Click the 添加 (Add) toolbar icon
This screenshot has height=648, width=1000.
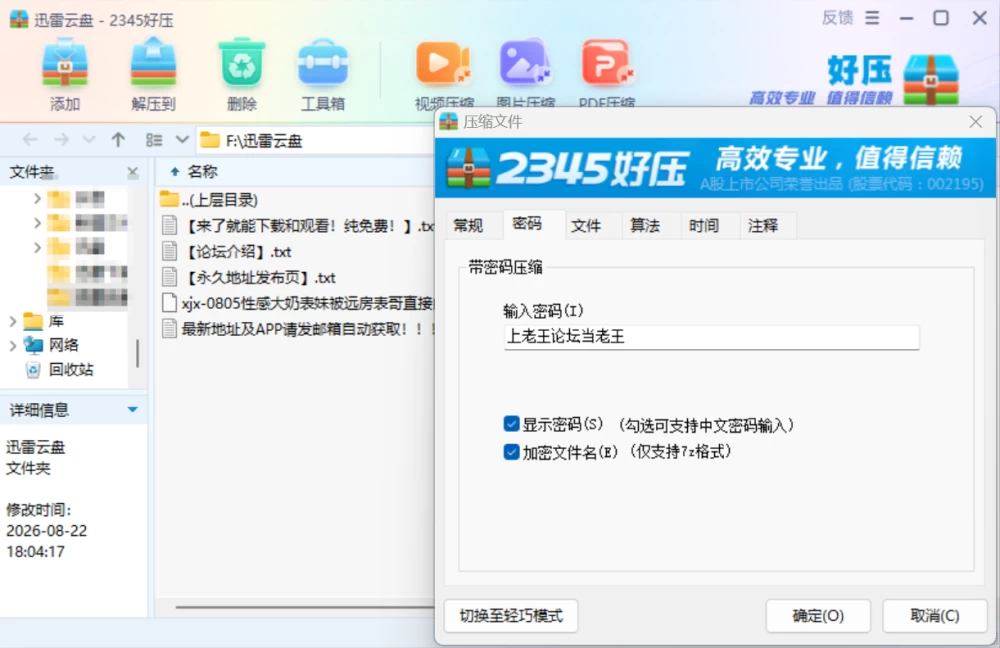[x=65, y=74]
